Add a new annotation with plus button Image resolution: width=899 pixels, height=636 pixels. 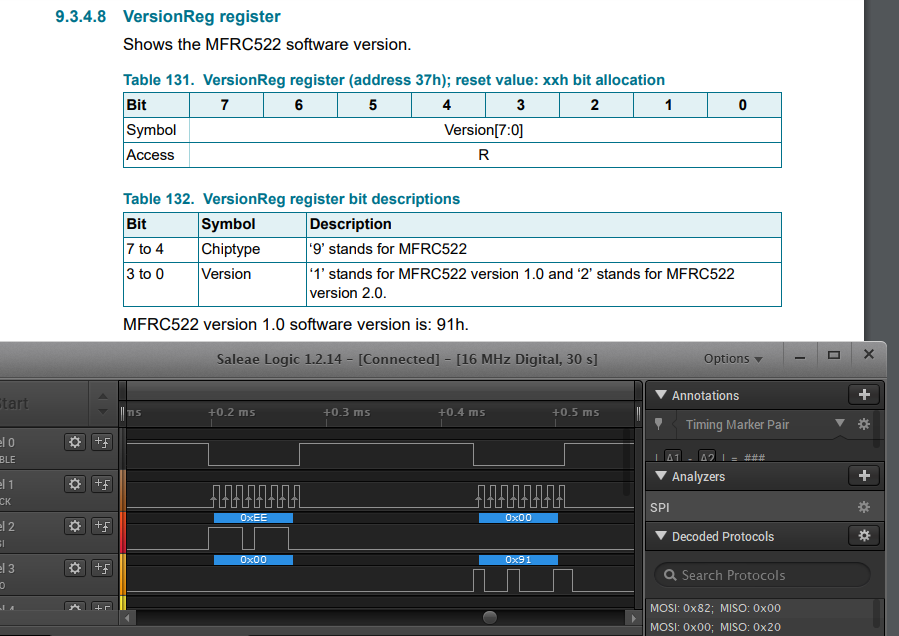(864, 395)
